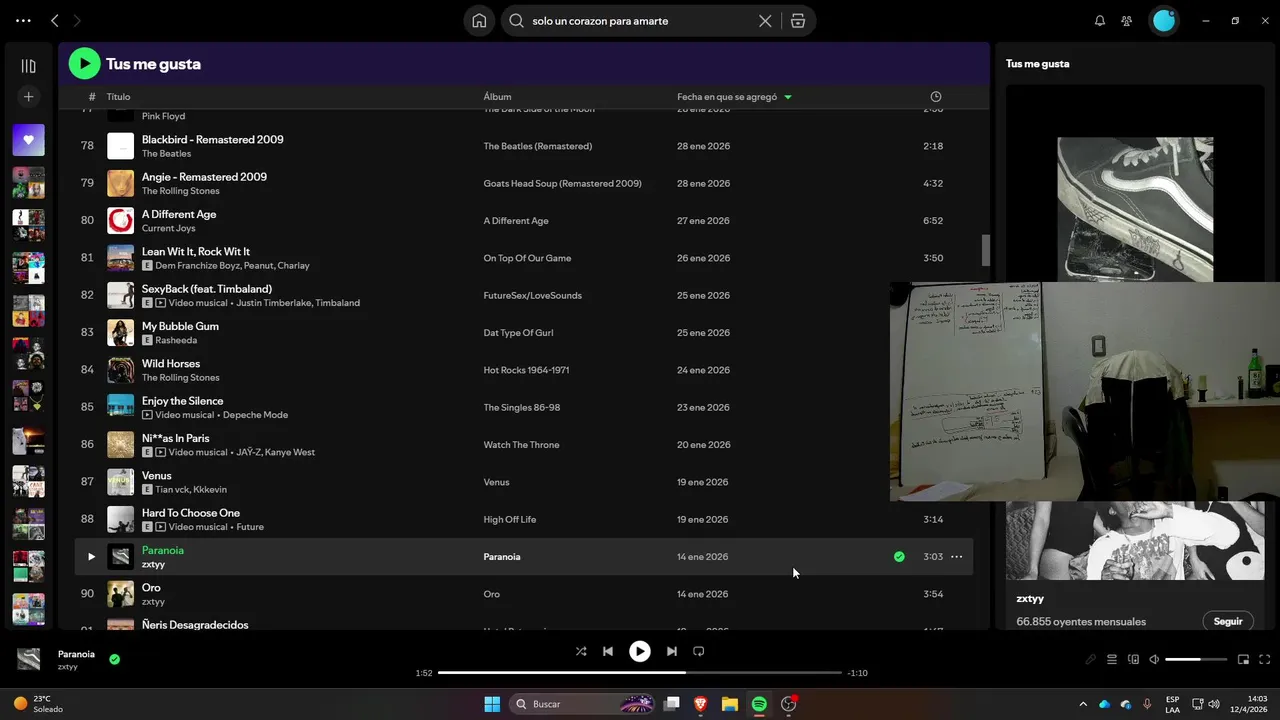The width and height of the screenshot is (1280, 720).
Task: Expand Your Library sidebar icon
Action: (28, 66)
